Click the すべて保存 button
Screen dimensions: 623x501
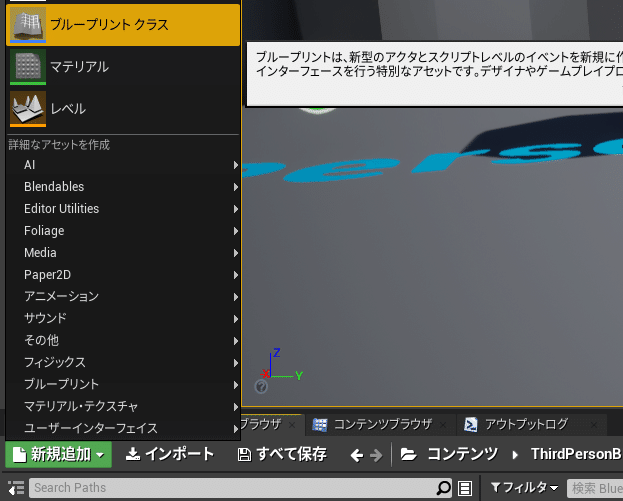click(x=282, y=455)
